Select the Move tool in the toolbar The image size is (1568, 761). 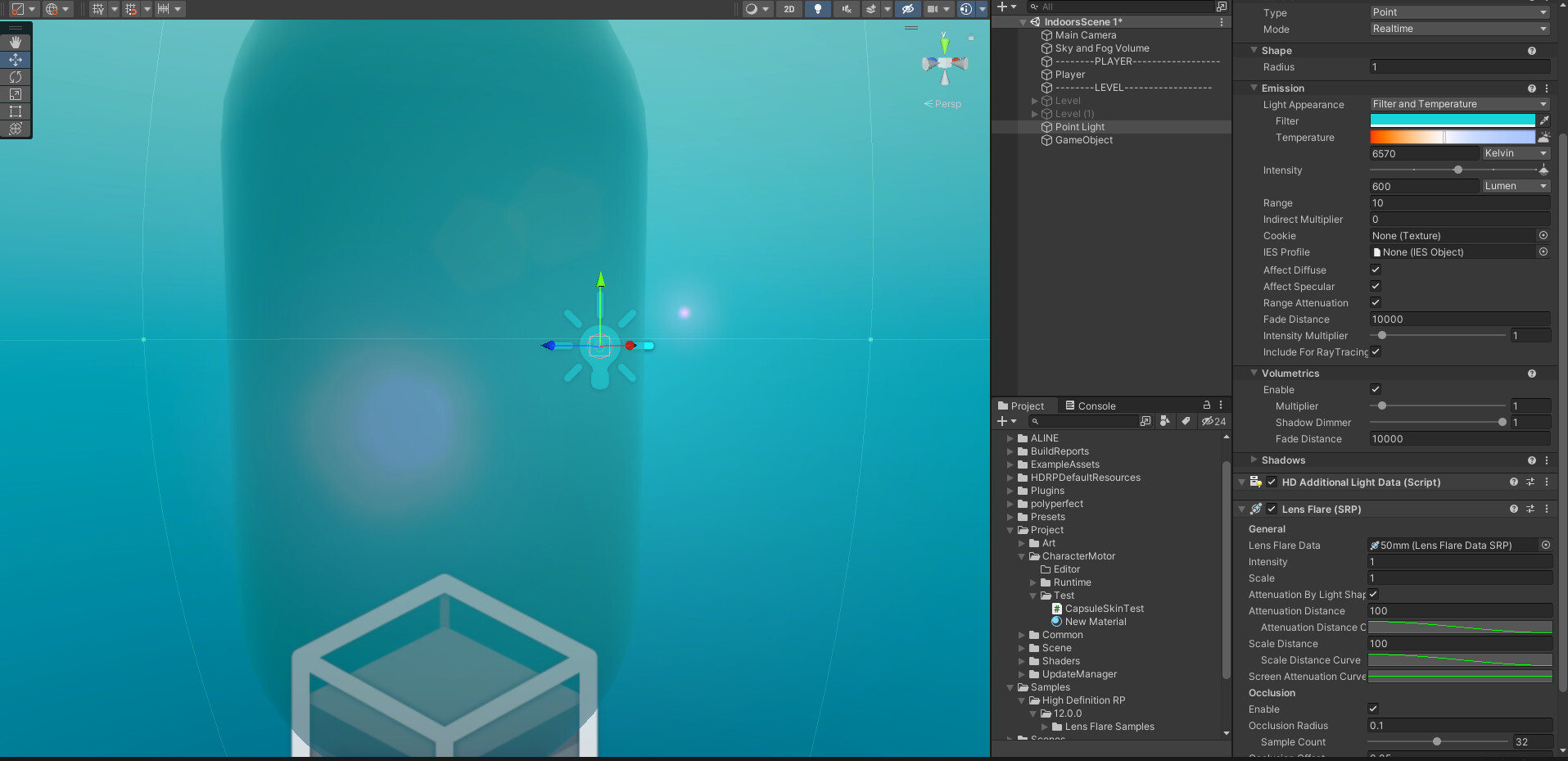(15, 59)
